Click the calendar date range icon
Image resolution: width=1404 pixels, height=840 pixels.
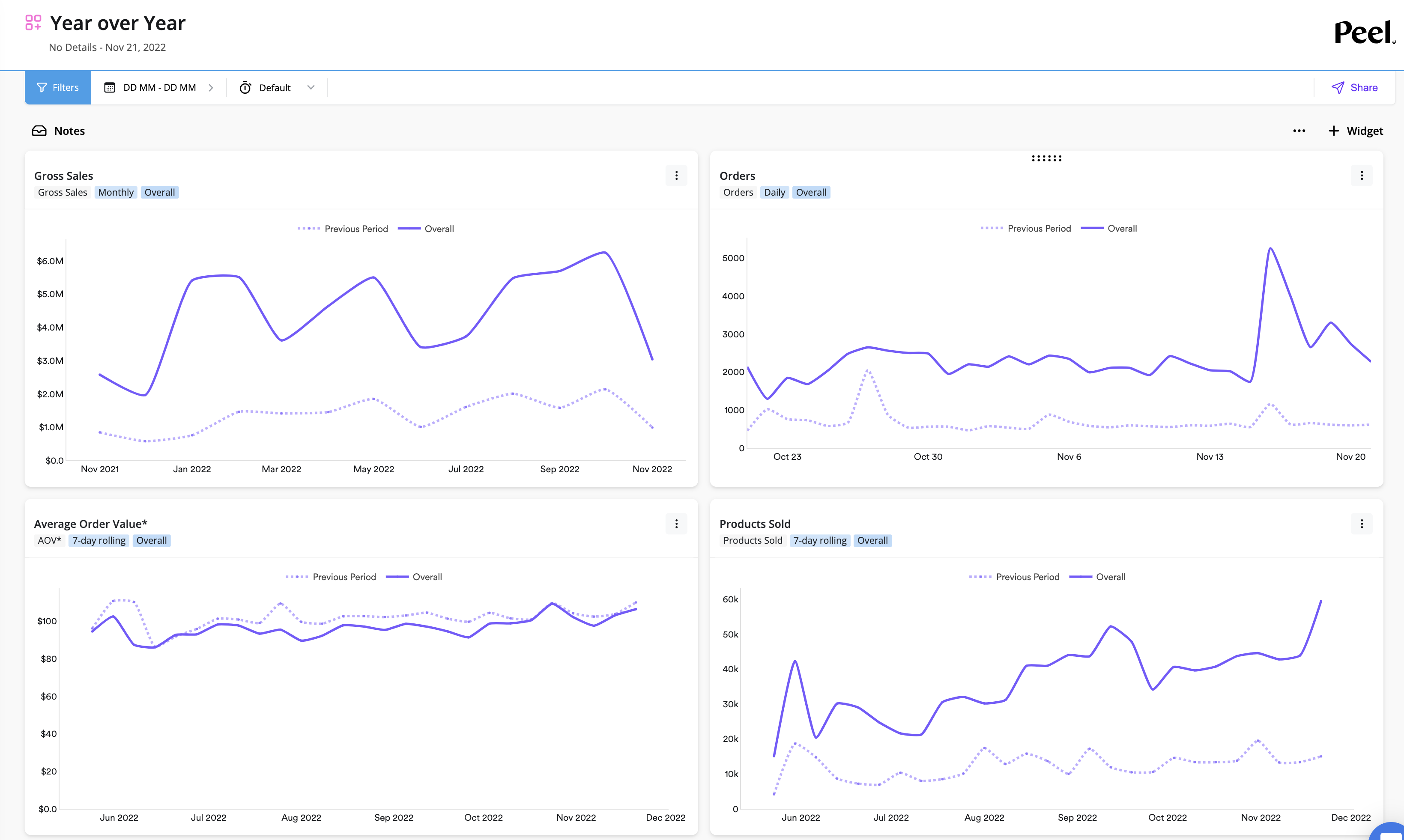[x=110, y=88]
